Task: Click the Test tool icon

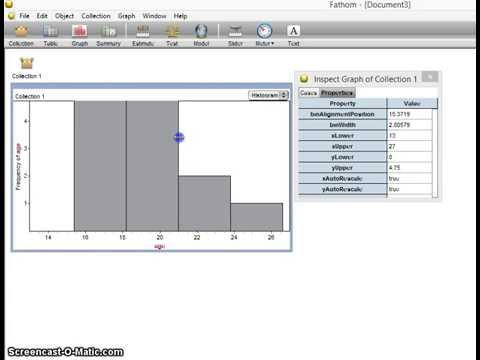Action: [172, 32]
